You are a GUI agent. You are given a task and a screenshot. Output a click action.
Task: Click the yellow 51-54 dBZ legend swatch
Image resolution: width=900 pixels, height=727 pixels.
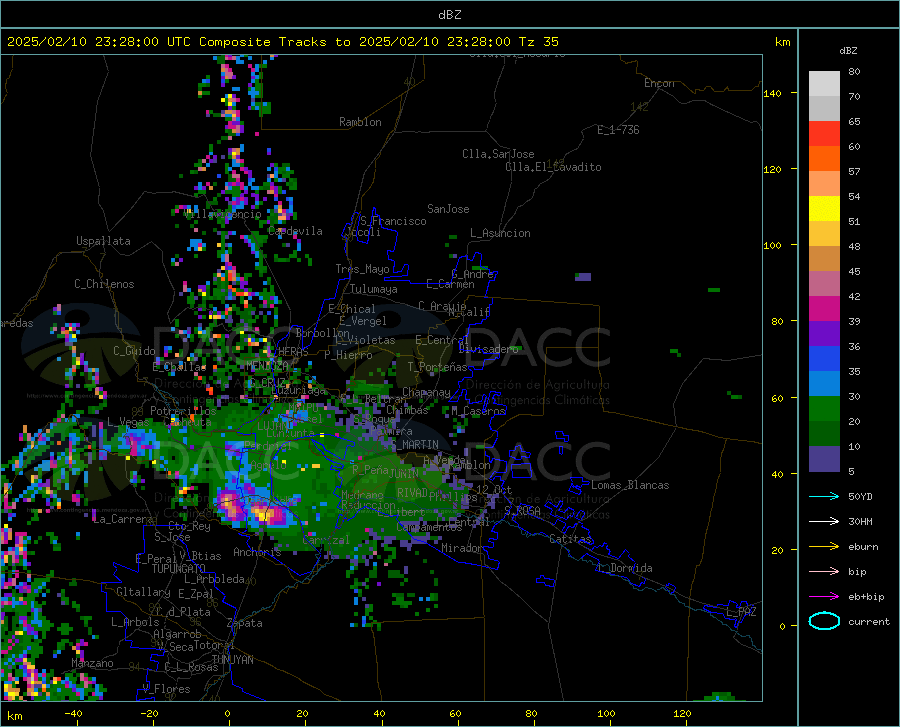pos(824,208)
